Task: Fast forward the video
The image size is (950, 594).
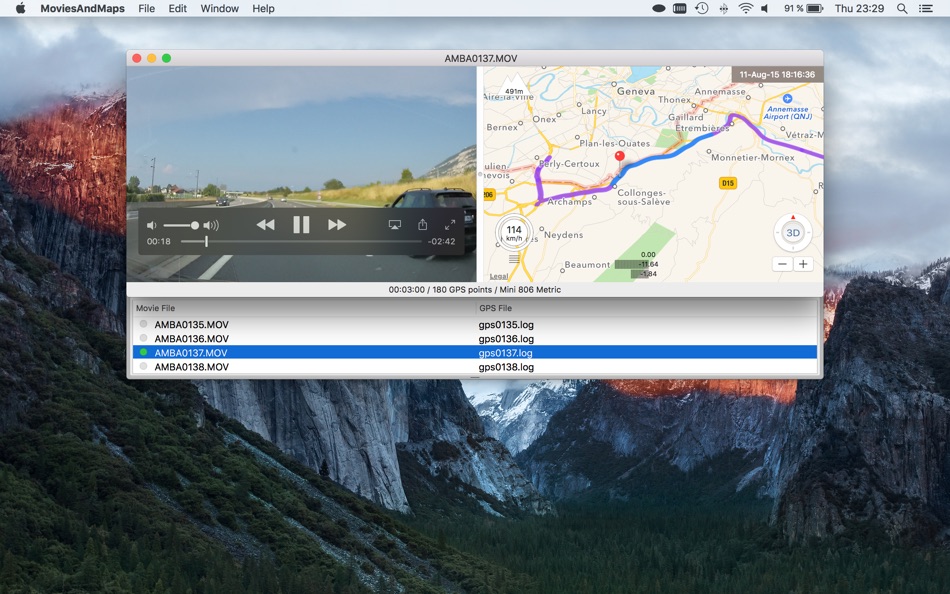Action: (x=337, y=225)
